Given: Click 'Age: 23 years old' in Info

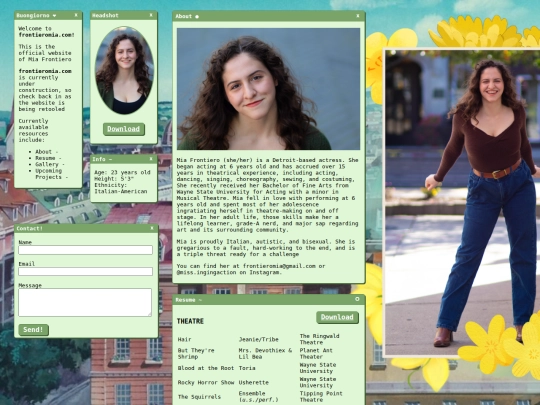Looking at the screenshot, I should pos(122,173).
